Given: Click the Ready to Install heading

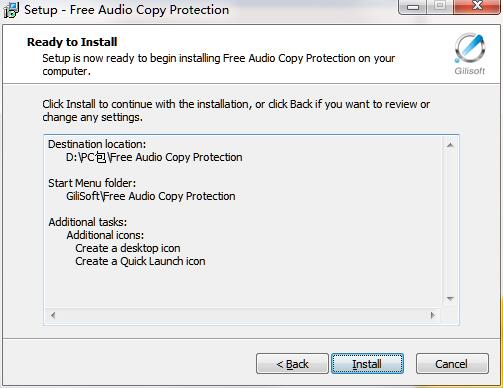Looking at the screenshot, I should click(x=72, y=42).
